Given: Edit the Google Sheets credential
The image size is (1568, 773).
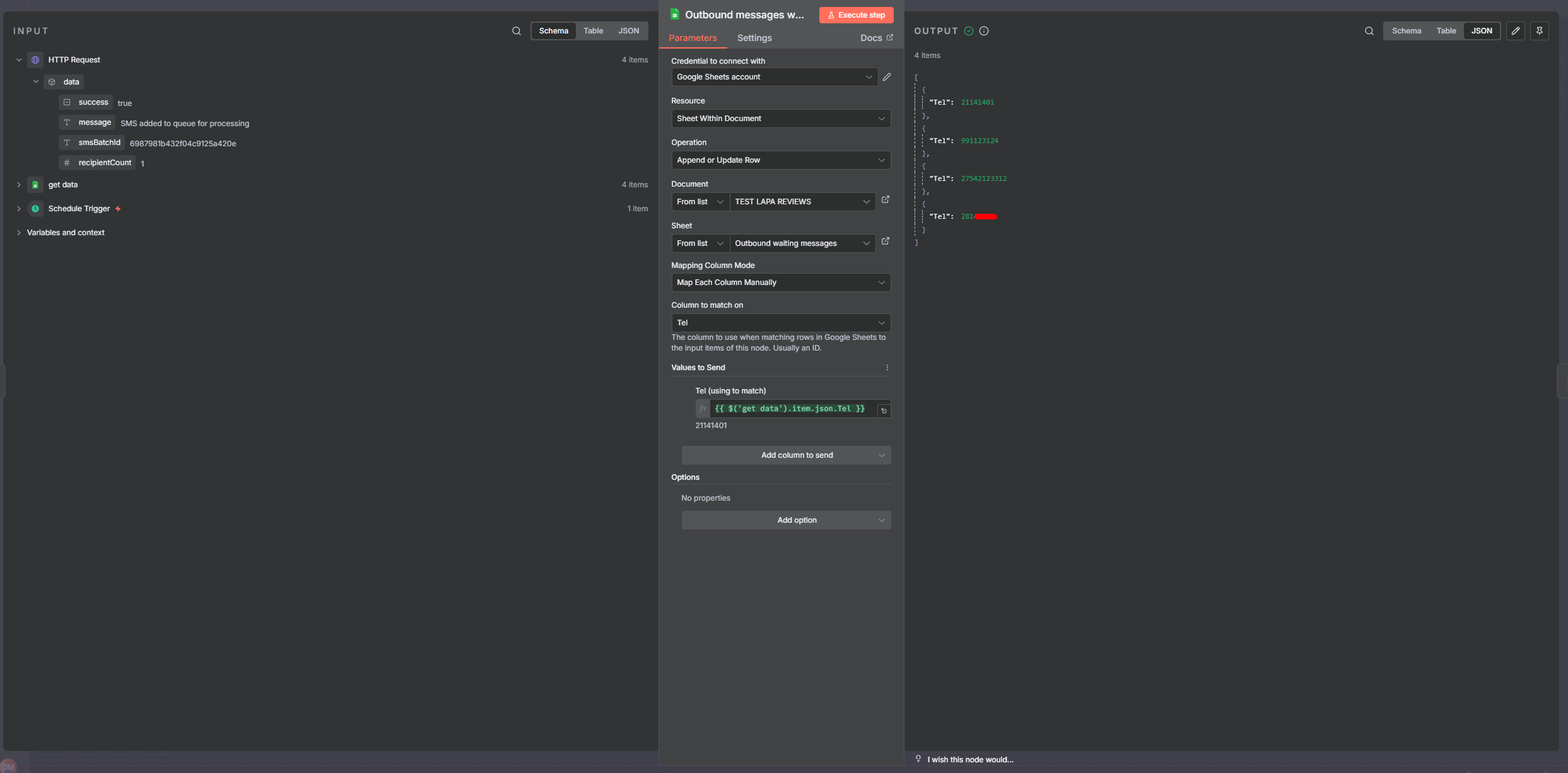Looking at the screenshot, I should tap(886, 77).
